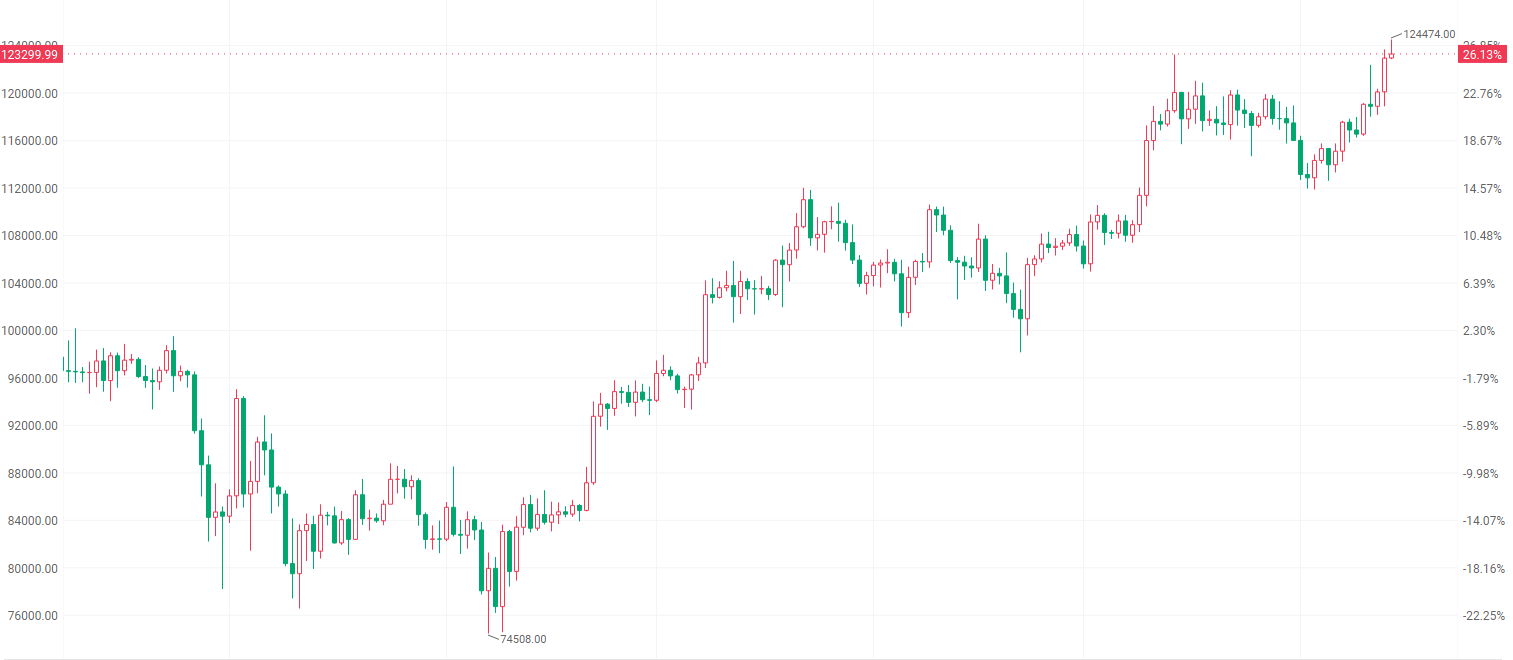Image resolution: width=1513 pixels, height=660 pixels.
Task: Click the 74508.00 low price annotation
Action: 523,639
